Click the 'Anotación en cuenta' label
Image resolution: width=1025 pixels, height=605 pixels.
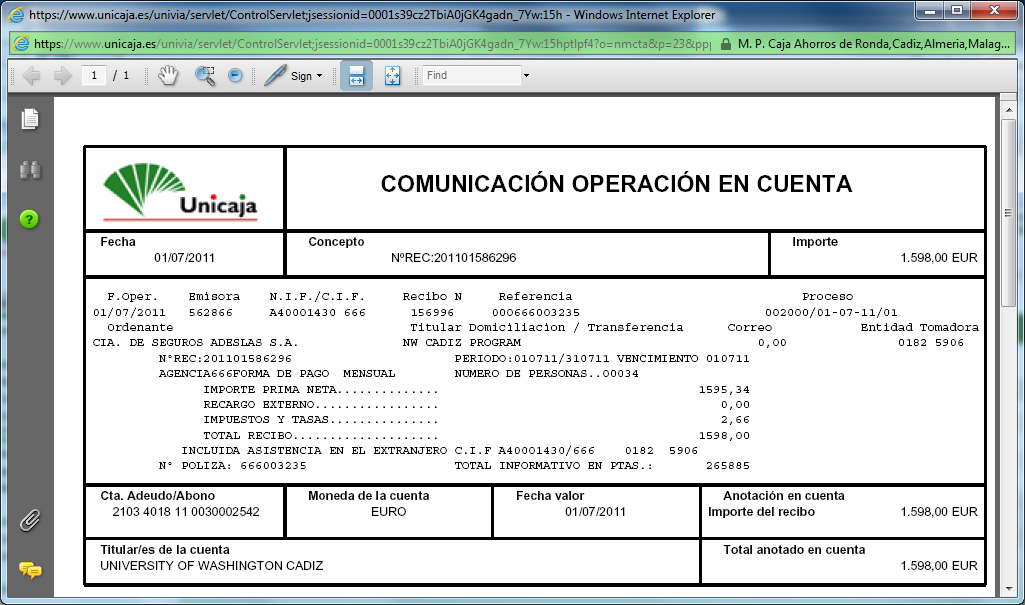pyautogui.click(x=784, y=496)
